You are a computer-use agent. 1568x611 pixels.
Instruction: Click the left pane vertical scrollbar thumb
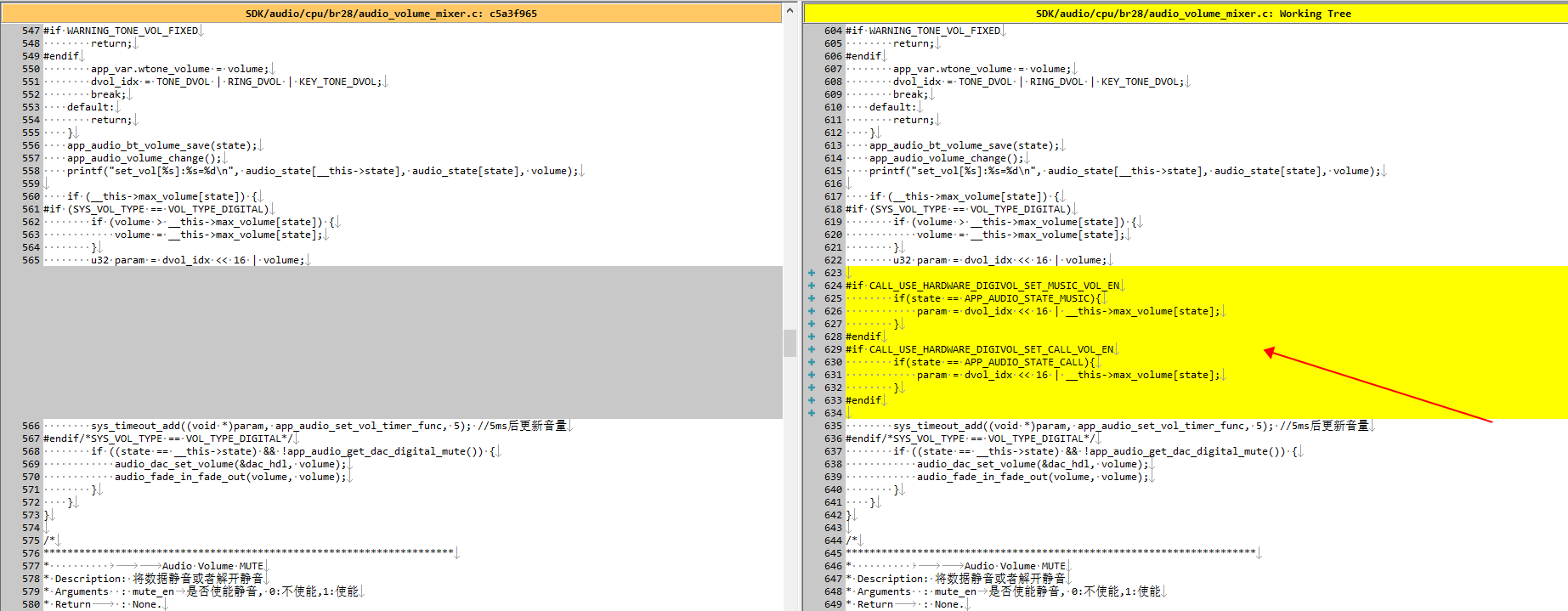tap(790, 342)
